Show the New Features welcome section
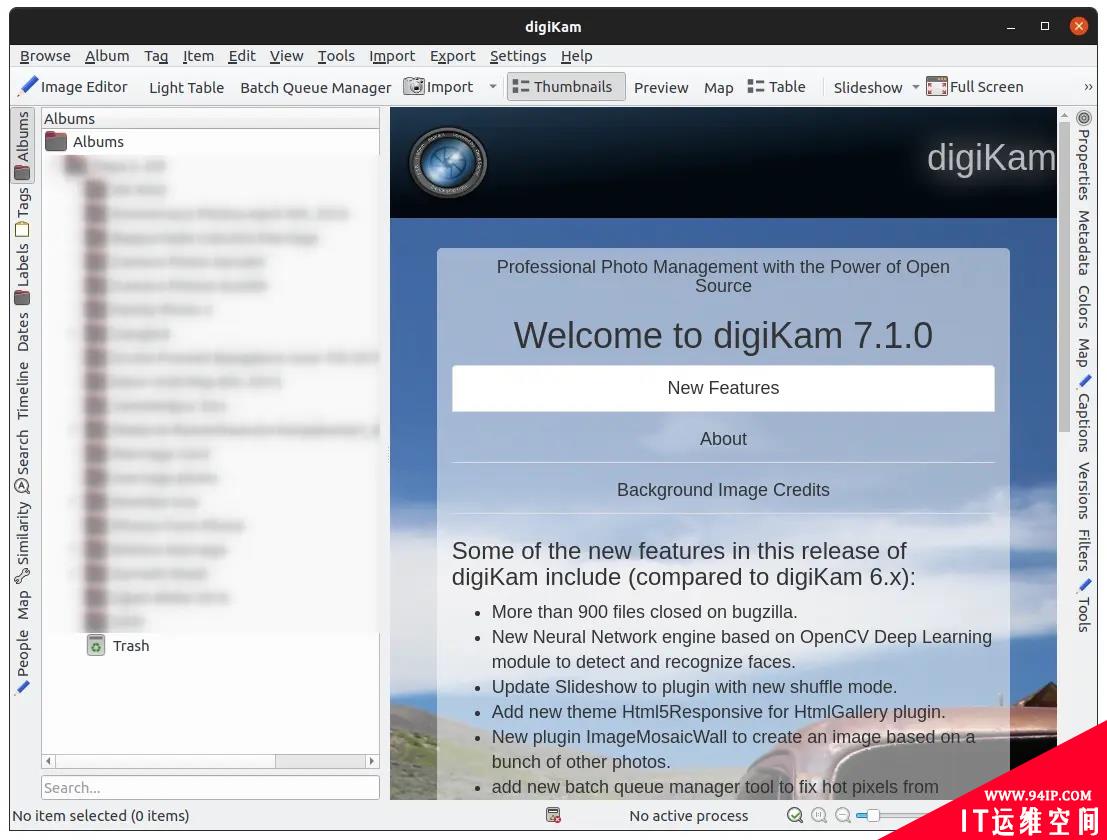 click(723, 388)
